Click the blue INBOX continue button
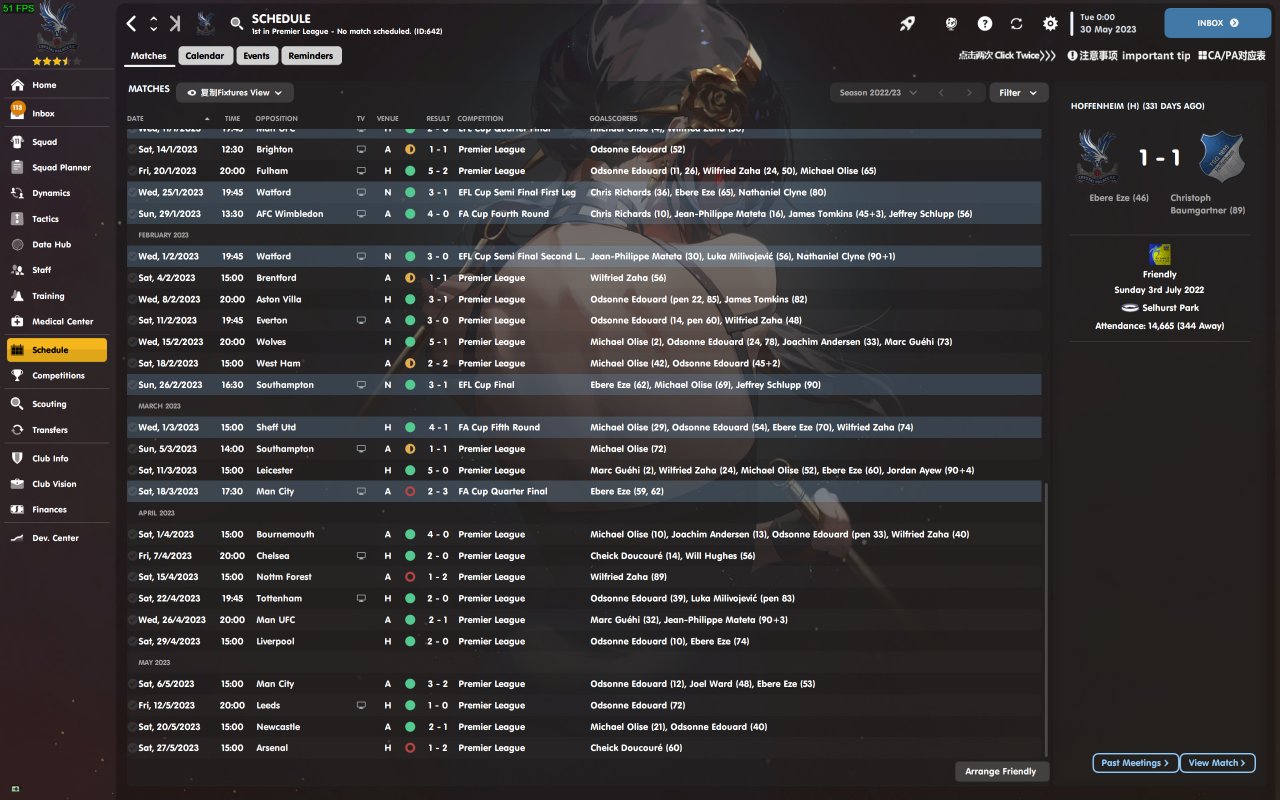 click(x=1218, y=23)
